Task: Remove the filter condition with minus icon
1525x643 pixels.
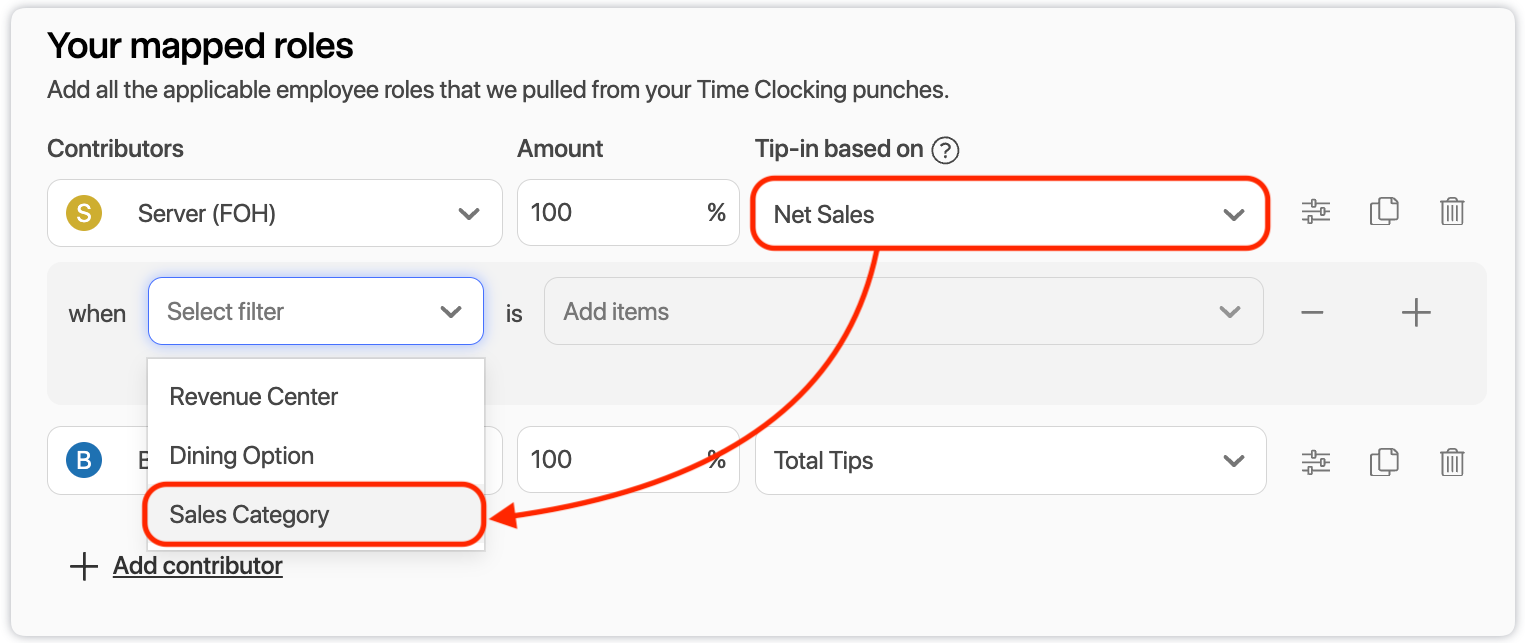Action: (1312, 312)
